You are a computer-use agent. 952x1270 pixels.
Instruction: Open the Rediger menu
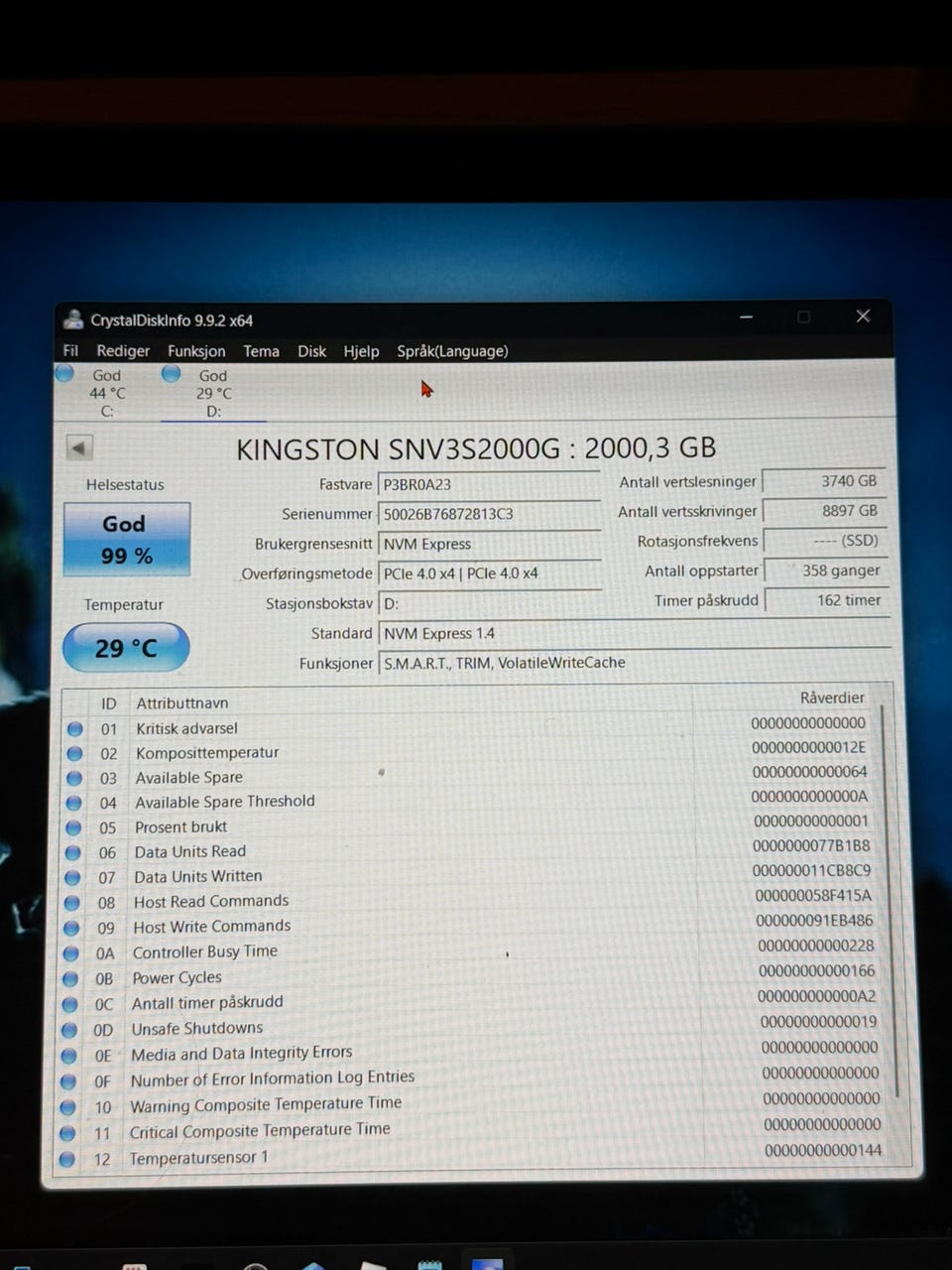[123, 350]
